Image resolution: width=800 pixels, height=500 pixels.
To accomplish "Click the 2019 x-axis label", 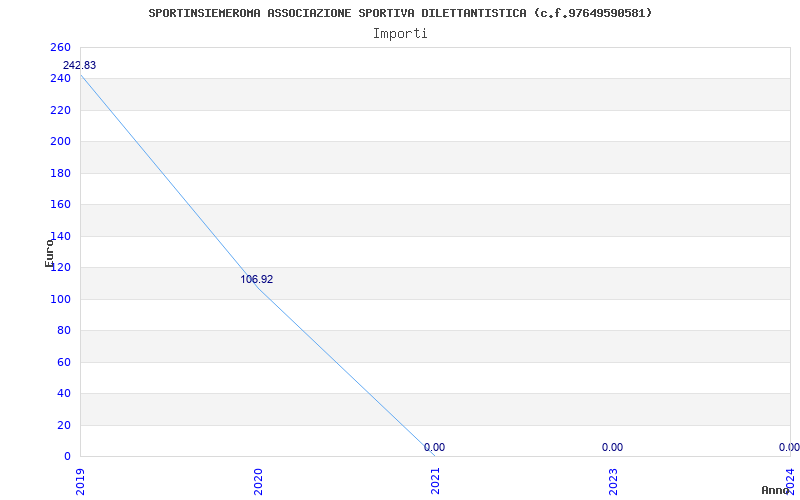I will 80,481.
